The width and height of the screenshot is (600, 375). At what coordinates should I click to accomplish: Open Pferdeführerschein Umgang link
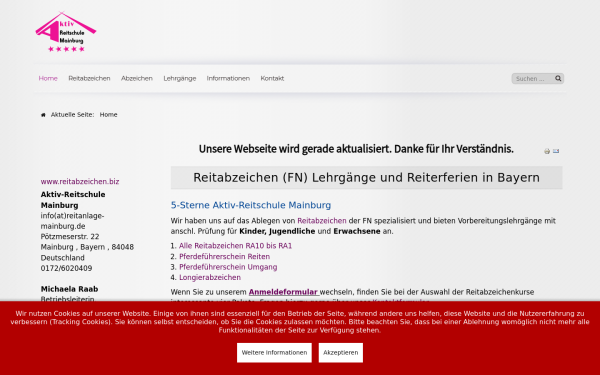(228, 267)
